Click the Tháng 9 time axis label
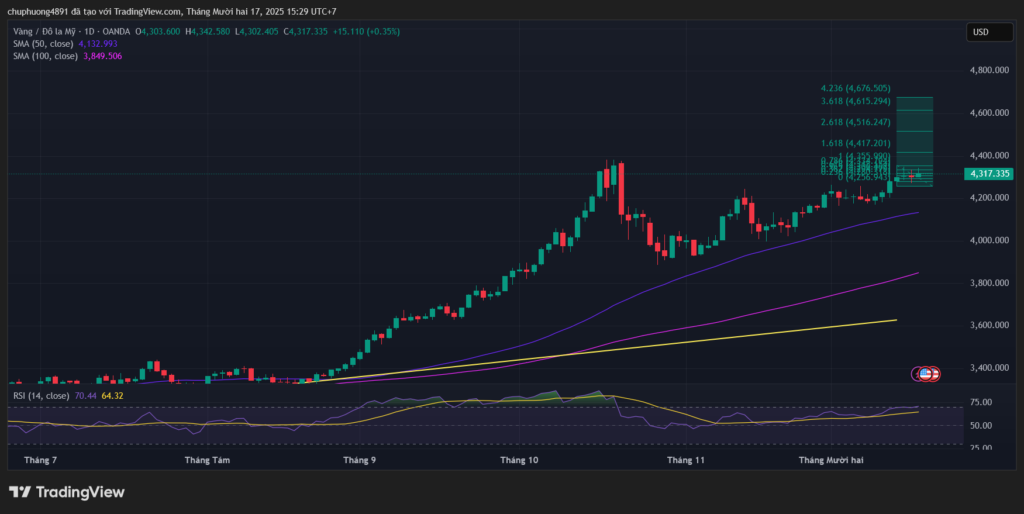 pos(359,460)
